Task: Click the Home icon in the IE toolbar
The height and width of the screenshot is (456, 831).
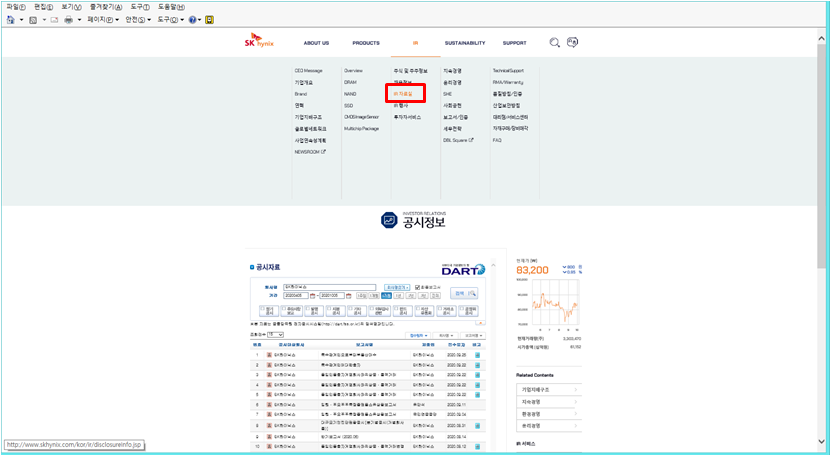Action: click(x=10, y=20)
